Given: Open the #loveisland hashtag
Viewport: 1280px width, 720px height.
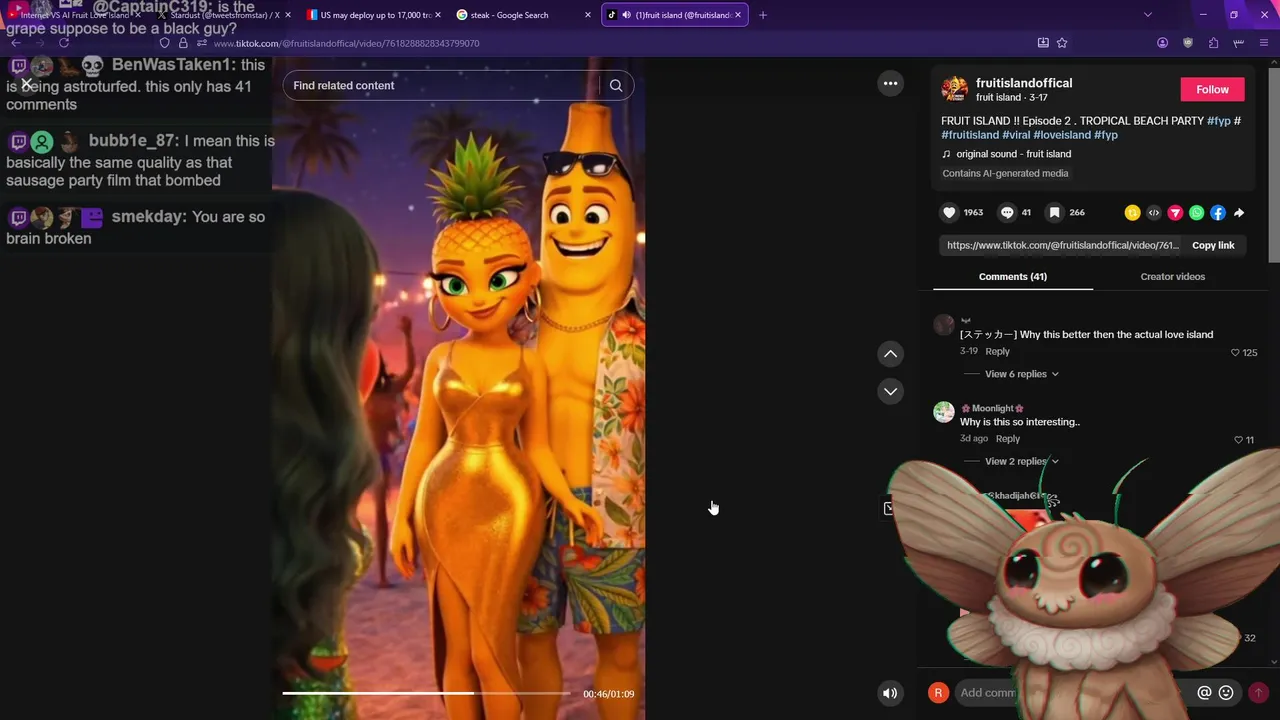Looking at the screenshot, I should pos(1062,135).
